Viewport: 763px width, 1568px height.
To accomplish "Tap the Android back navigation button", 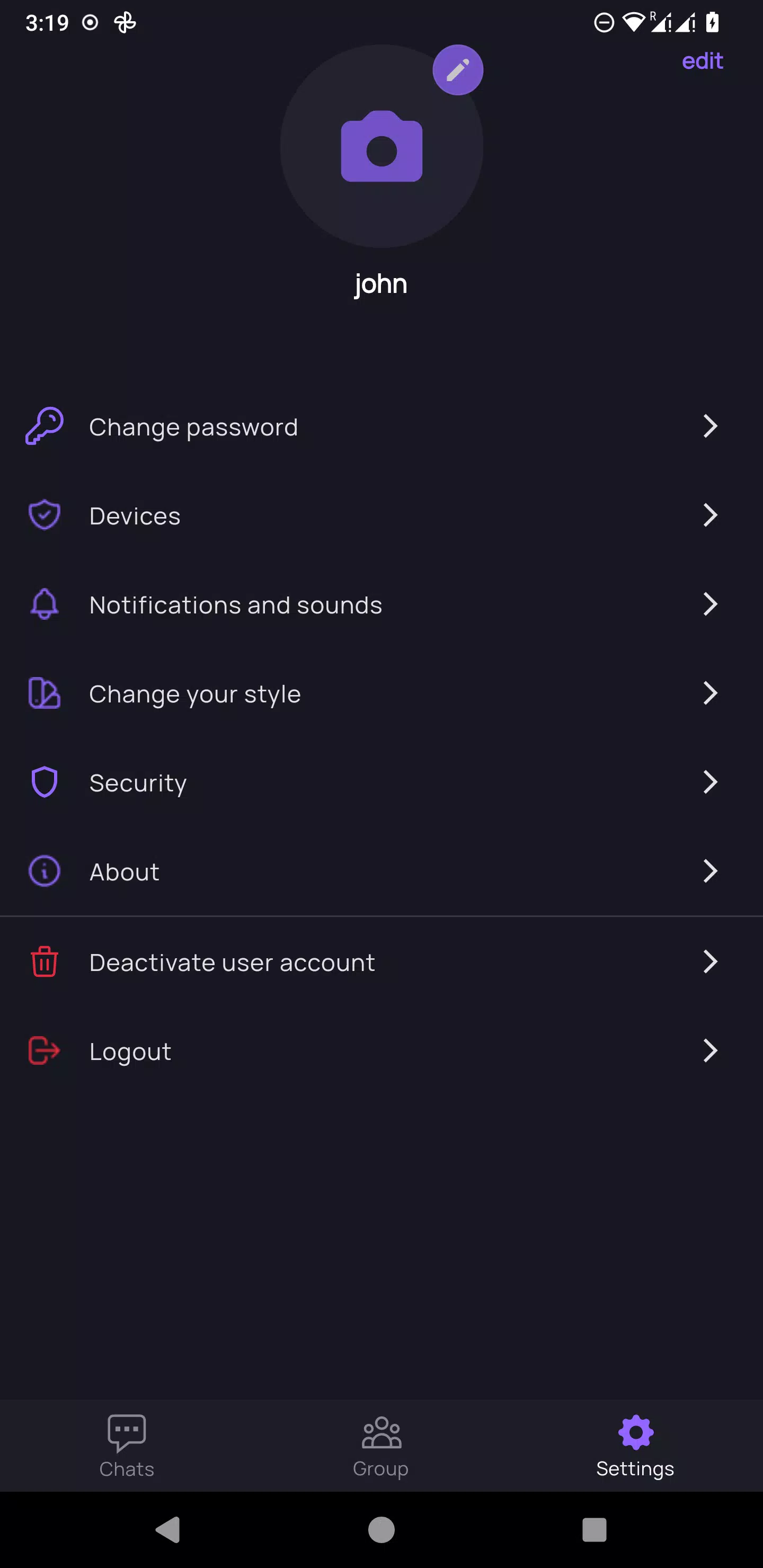I will (x=168, y=1529).
